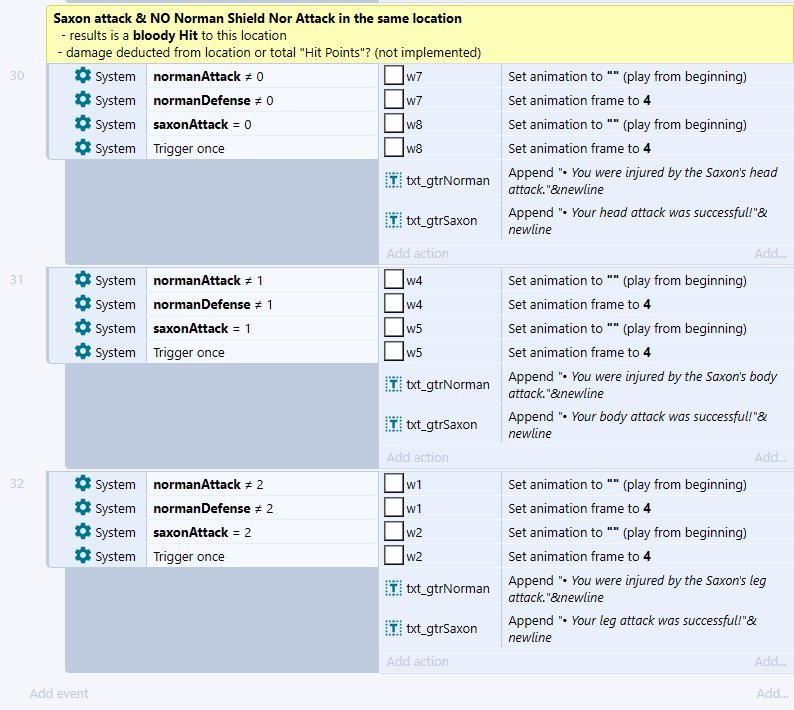Click txt_gtrNorman text icon for head attack message
Screen dimensions: 794x710
coord(393,180)
